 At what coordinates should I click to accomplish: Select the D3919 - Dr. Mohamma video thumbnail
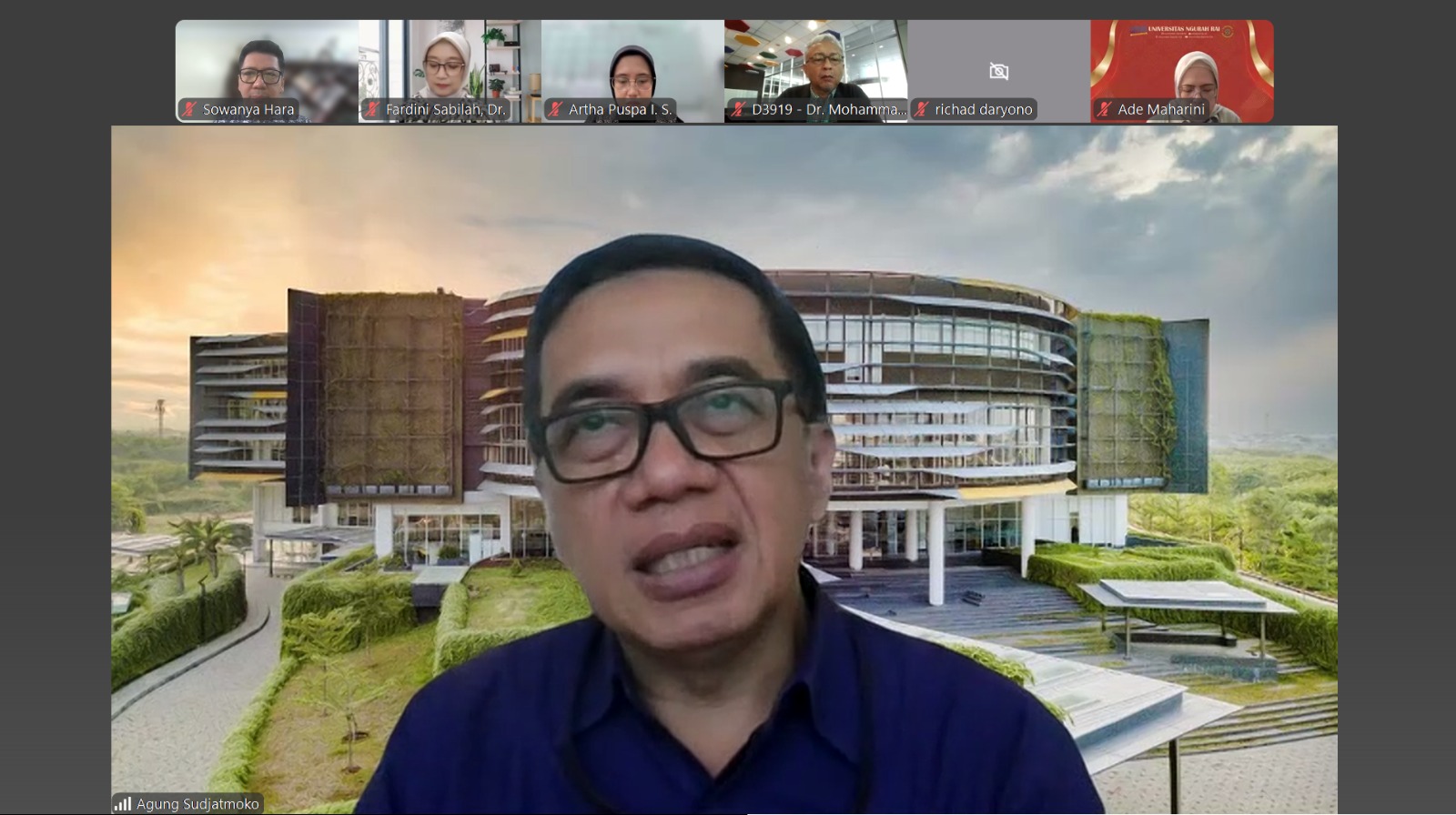click(815, 71)
